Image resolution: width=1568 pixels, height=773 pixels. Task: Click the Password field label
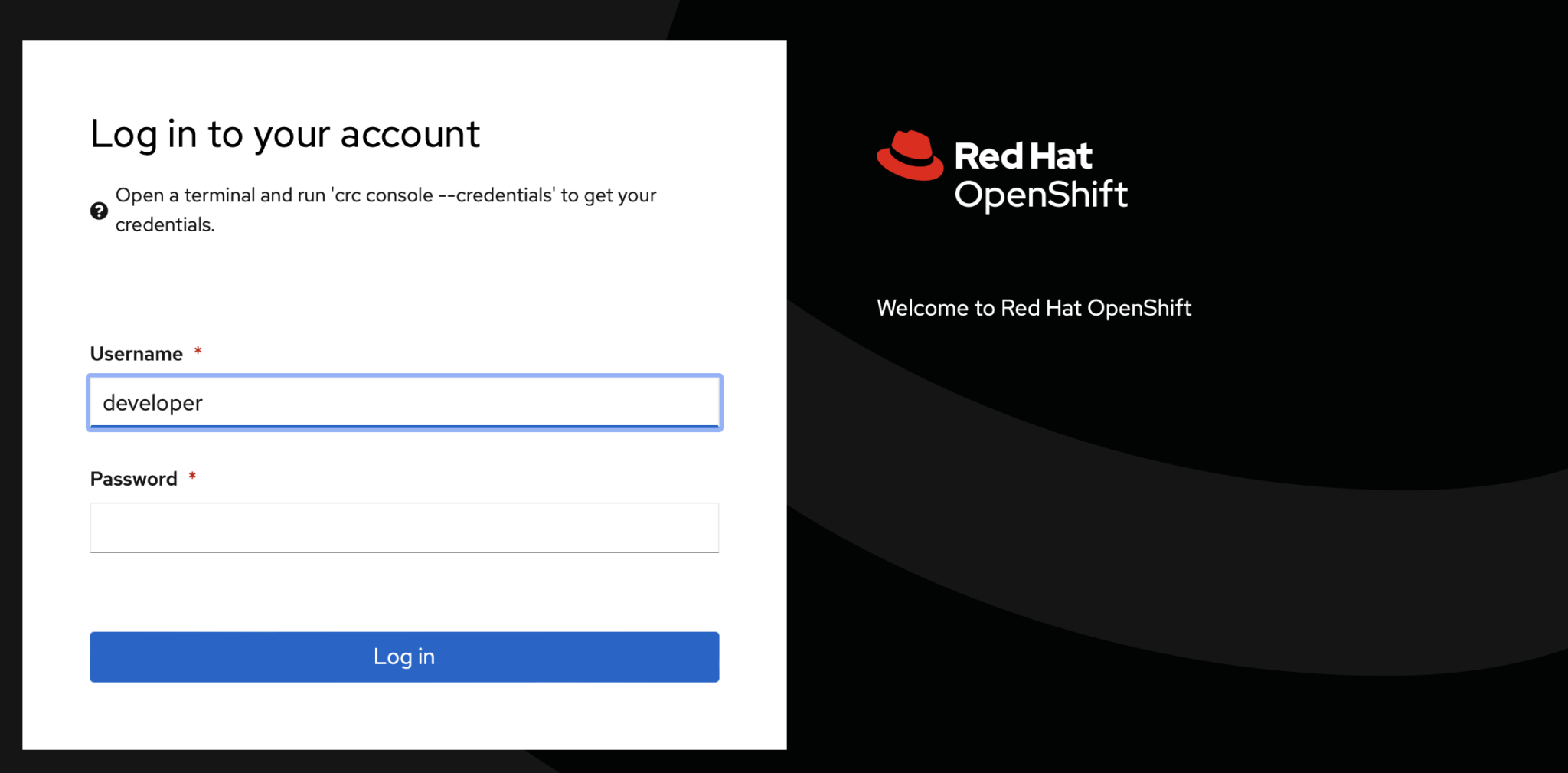pos(133,479)
